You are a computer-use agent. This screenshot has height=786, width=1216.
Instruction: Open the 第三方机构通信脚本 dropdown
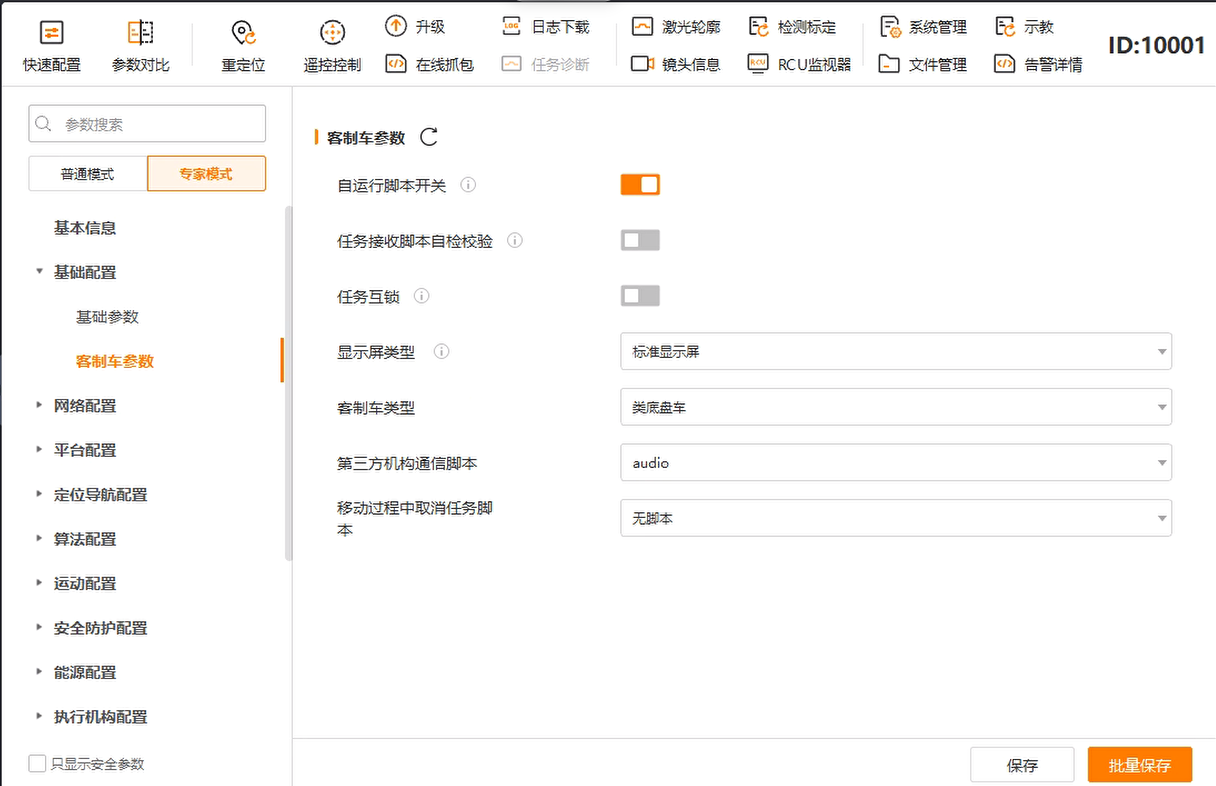896,463
